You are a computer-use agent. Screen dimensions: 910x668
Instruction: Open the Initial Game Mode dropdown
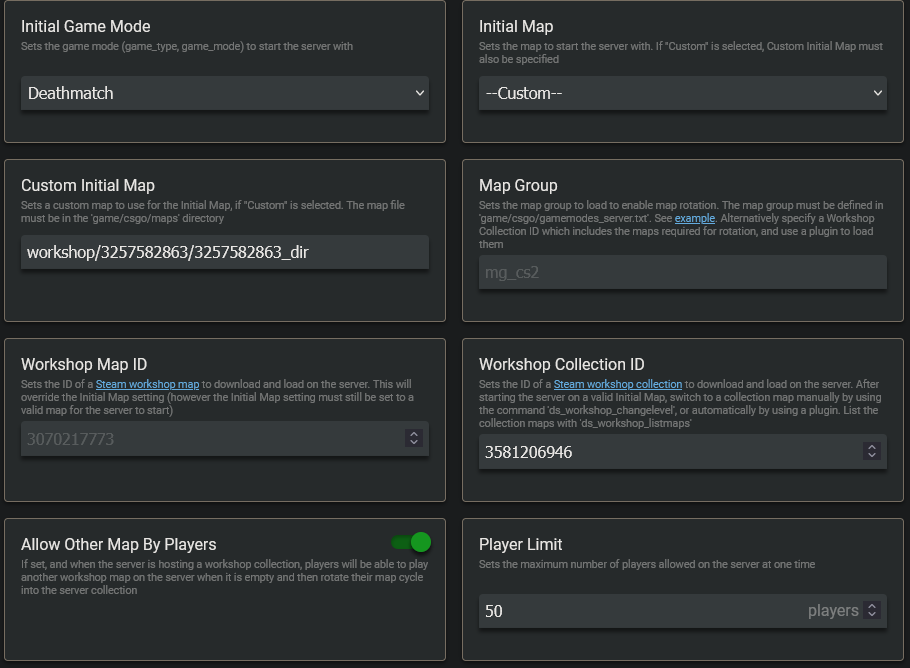225,93
